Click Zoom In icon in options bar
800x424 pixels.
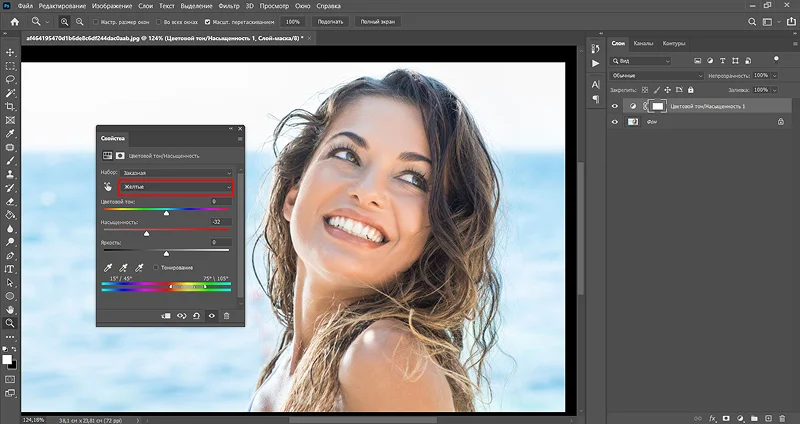(64, 22)
